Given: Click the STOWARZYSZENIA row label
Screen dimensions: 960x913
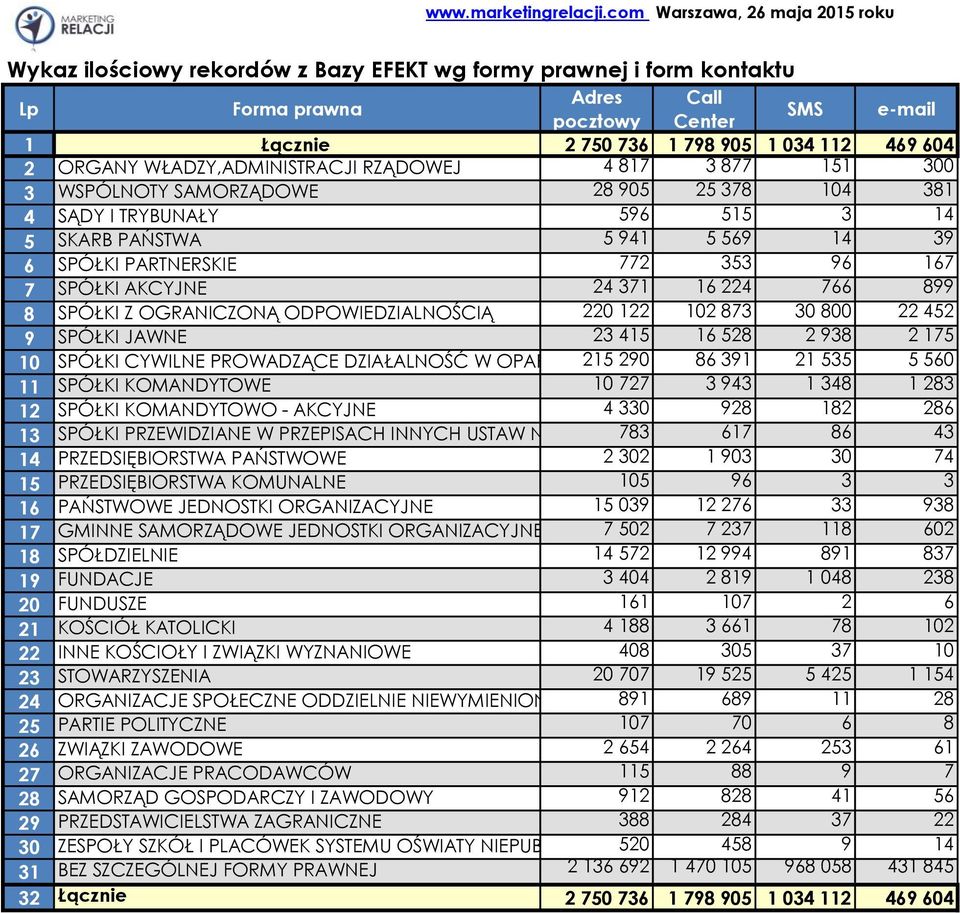Looking at the screenshot, I should click(x=134, y=676).
